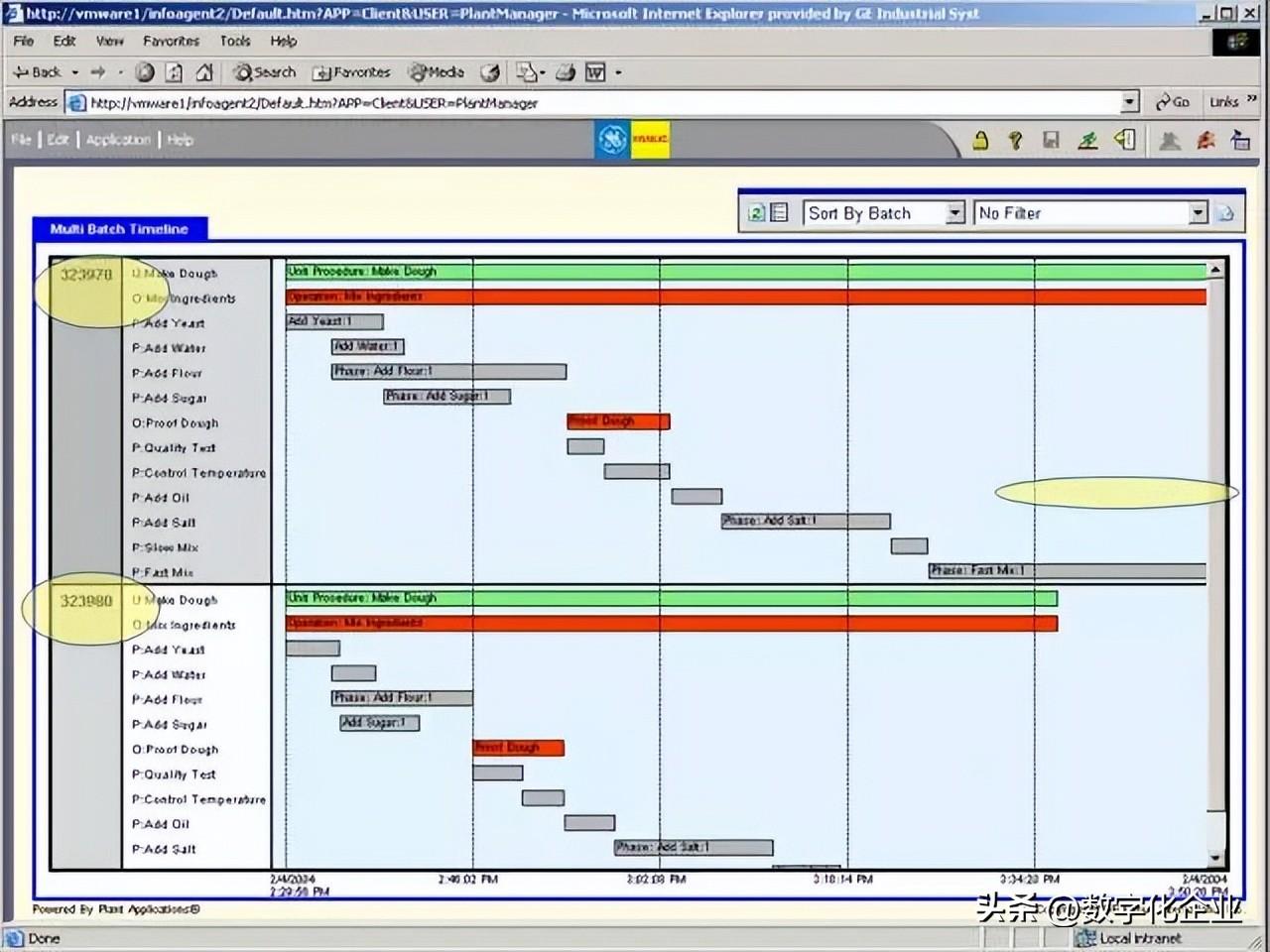Click the Go button
This screenshot has width=1270, height=952.
click(1173, 102)
